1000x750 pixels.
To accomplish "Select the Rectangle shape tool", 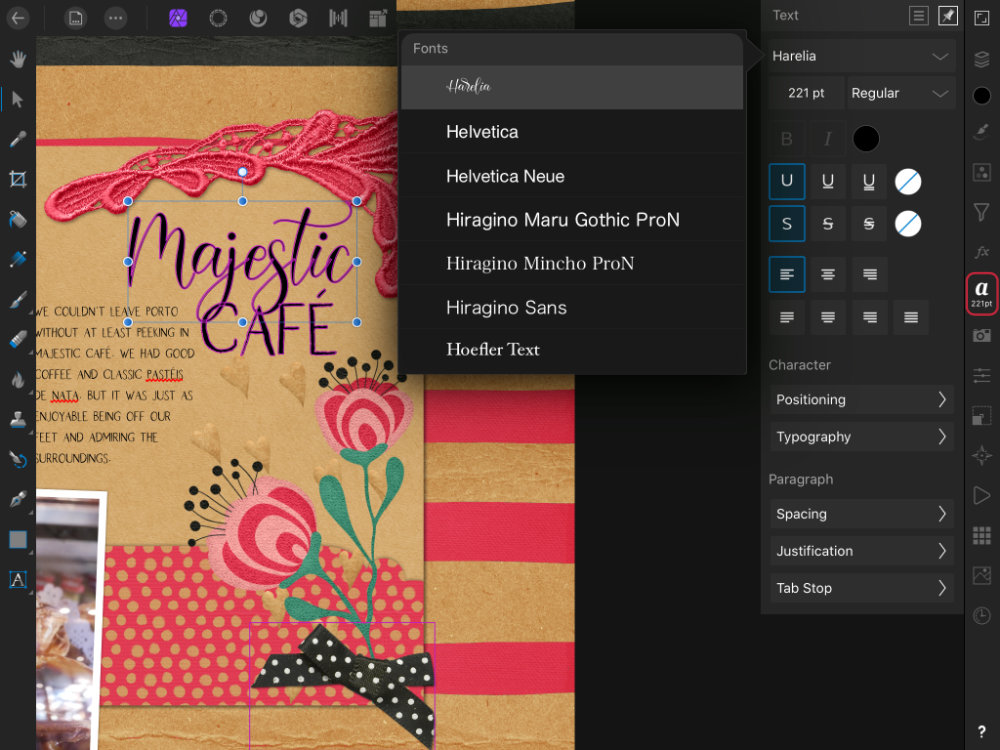I will [x=18, y=540].
